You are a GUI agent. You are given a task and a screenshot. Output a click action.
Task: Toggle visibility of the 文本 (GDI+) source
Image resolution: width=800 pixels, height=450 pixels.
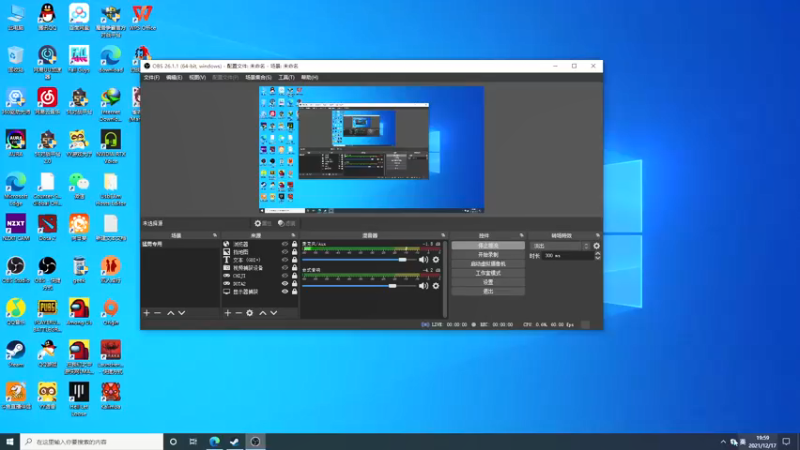point(285,260)
